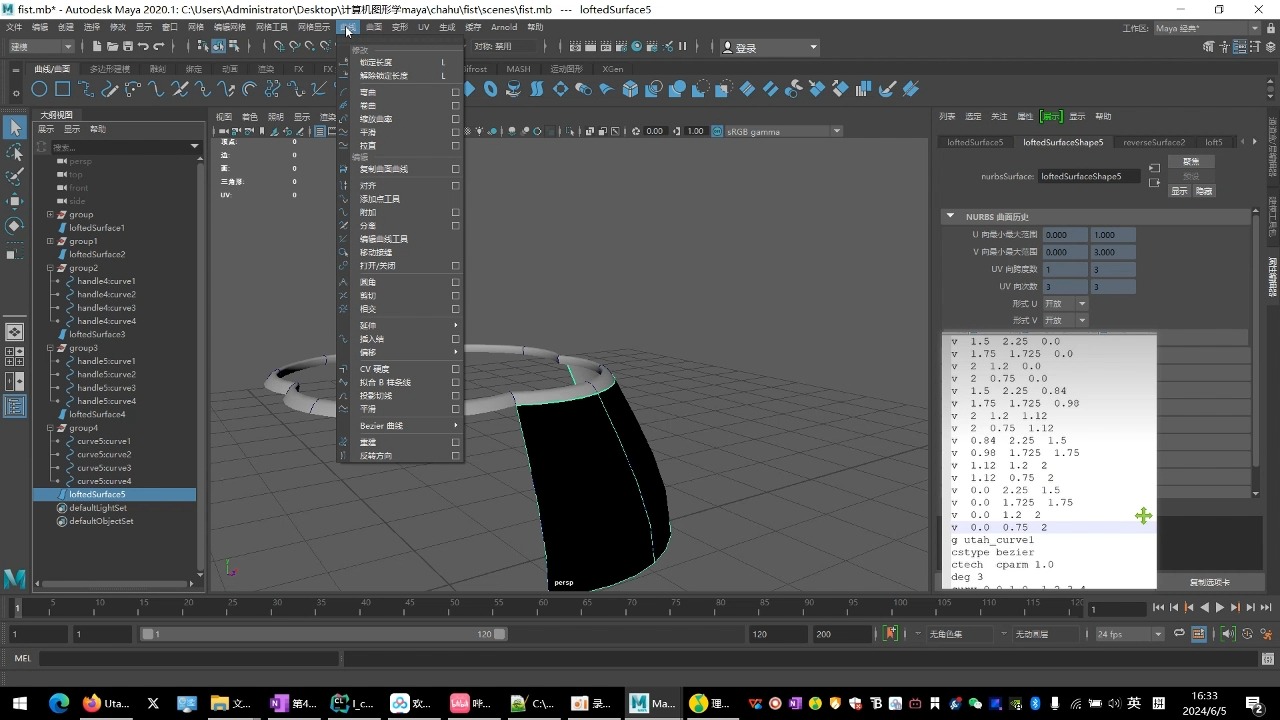
Task: Open the 多边形建模 shelf tab
Action: (x=110, y=69)
